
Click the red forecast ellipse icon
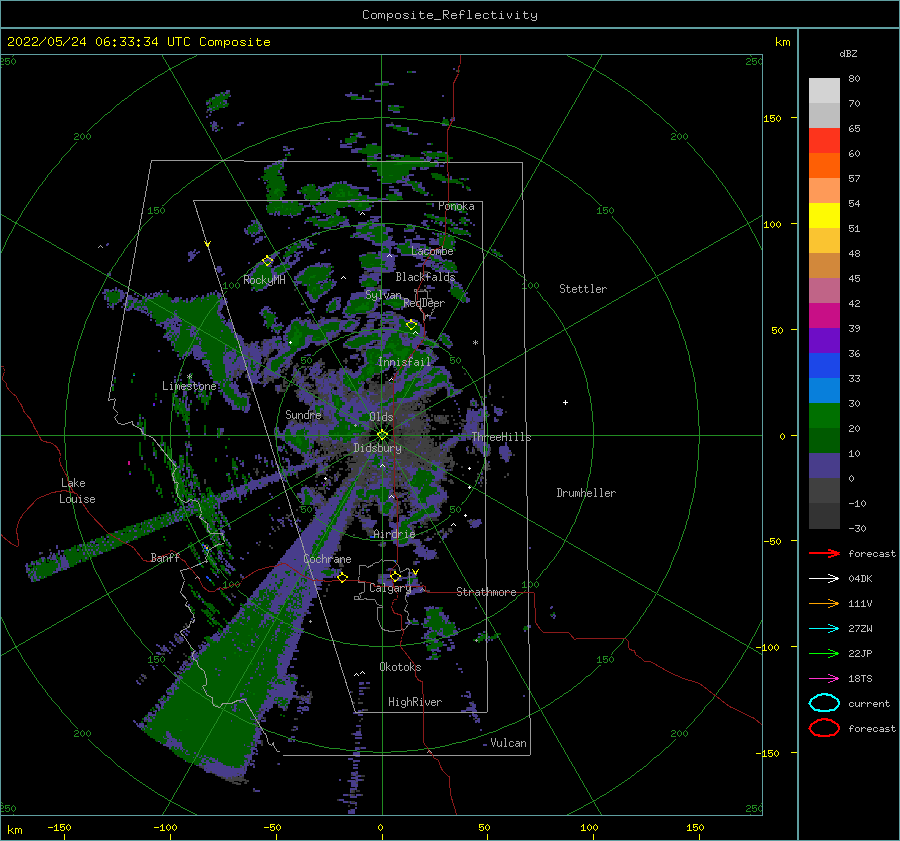pos(824,728)
